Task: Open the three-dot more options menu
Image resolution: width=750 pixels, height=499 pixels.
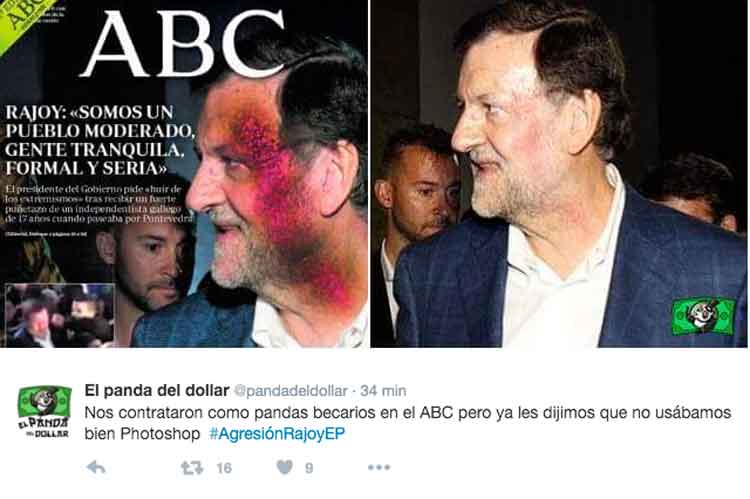Action: (x=379, y=467)
